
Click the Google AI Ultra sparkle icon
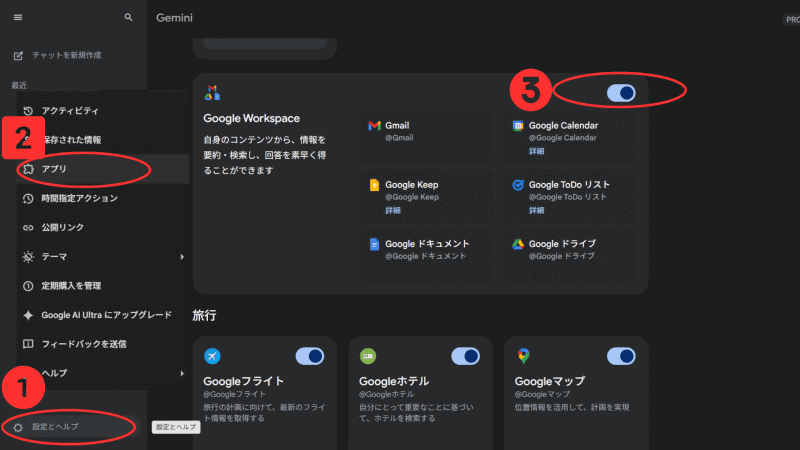click(28, 315)
